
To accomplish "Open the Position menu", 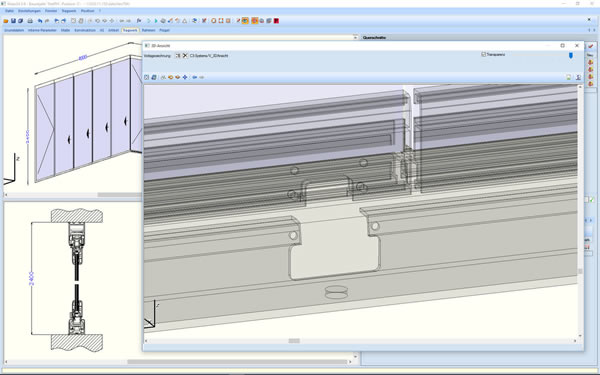I will pyautogui.click(x=87, y=11).
